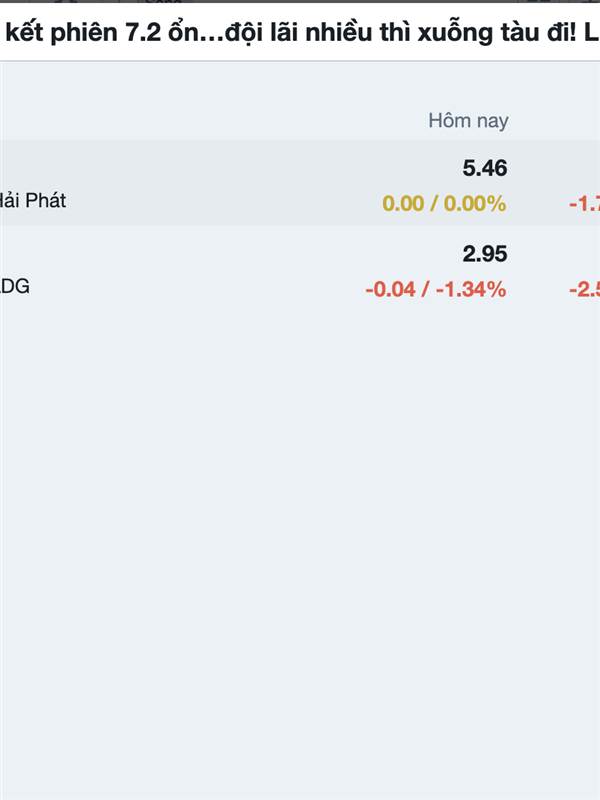The width and height of the screenshot is (600, 800).
Task: Click the truncated red -2.5 value
Action: point(585,290)
